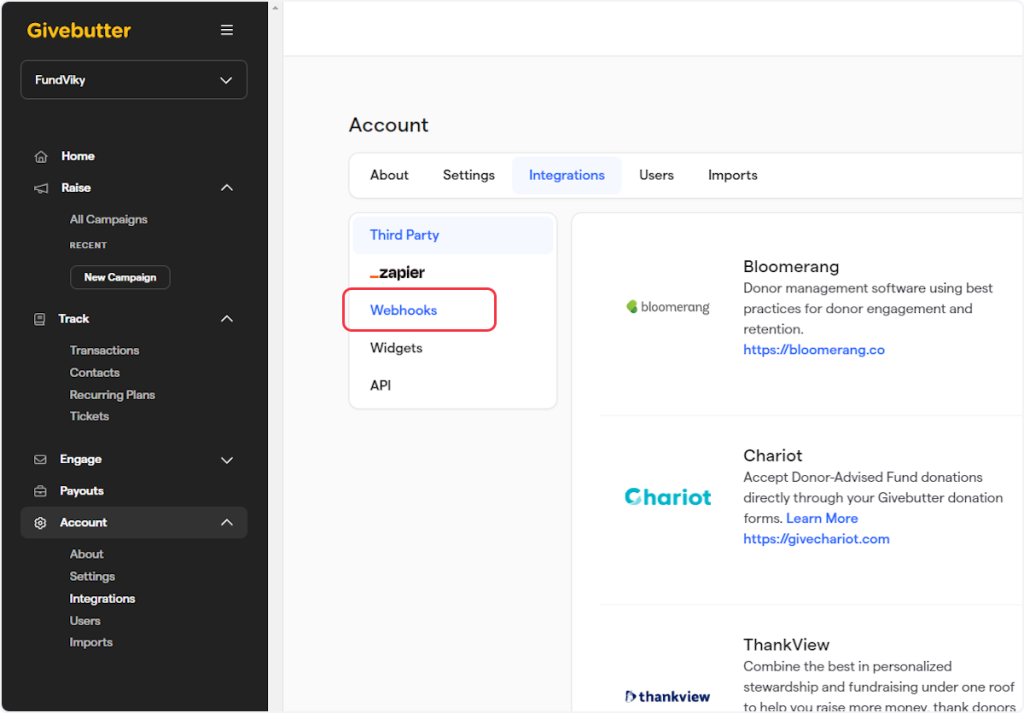The width and height of the screenshot is (1024, 713).
Task: Collapse the Track section chevron
Action: point(227,319)
